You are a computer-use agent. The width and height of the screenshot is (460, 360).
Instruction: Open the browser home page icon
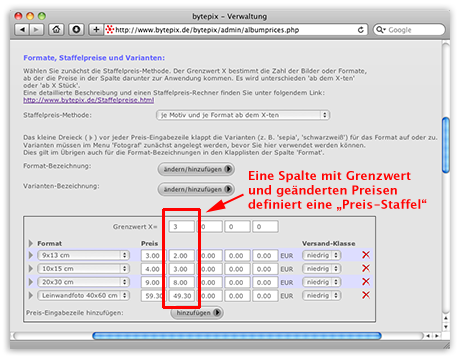click(56, 30)
